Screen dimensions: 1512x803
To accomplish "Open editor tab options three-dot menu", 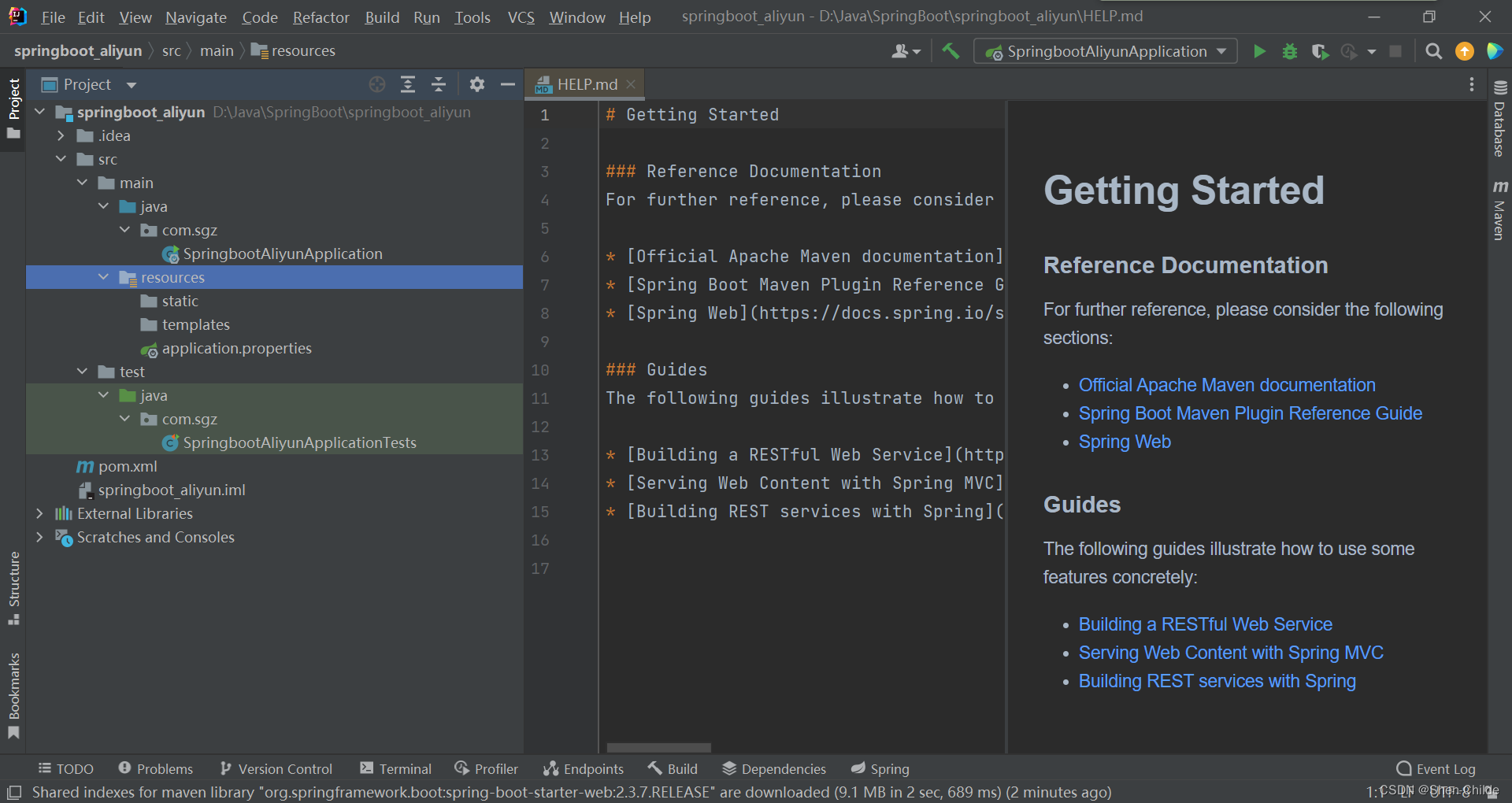I will click(1472, 84).
